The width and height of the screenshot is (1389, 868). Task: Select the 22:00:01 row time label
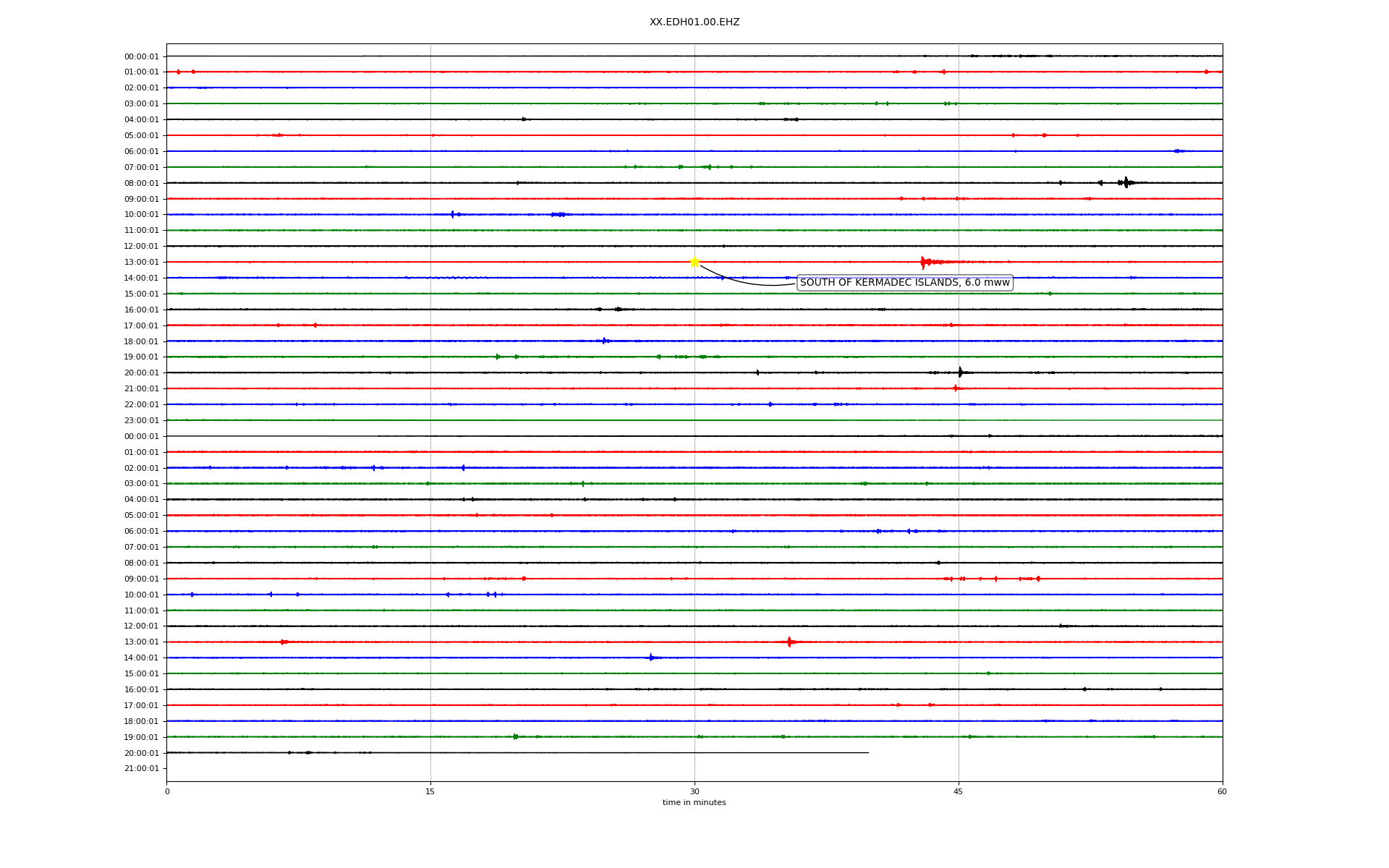click(x=141, y=405)
